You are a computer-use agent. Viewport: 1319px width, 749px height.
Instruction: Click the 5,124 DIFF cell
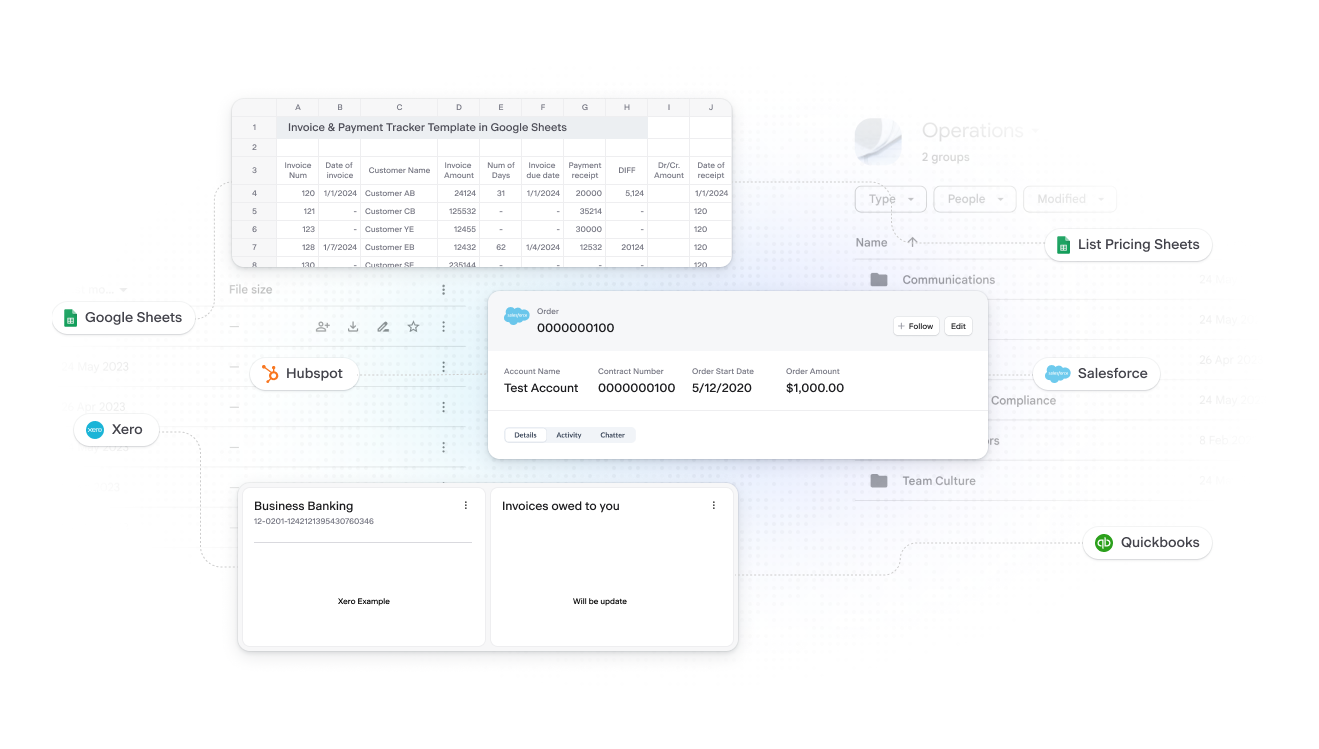[627, 194]
